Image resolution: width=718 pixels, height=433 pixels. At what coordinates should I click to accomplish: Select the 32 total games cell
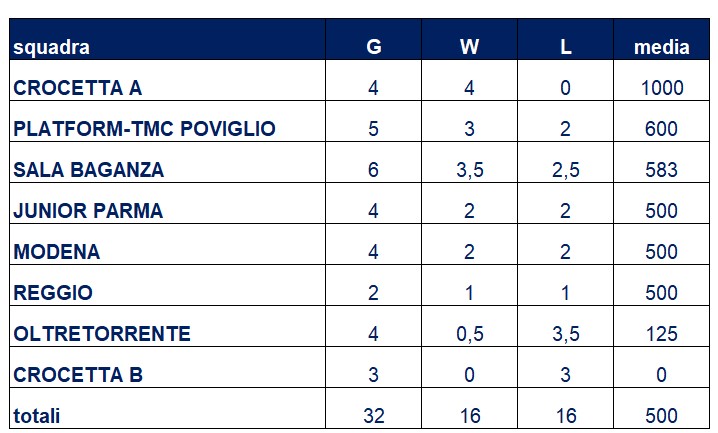click(x=374, y=416)
